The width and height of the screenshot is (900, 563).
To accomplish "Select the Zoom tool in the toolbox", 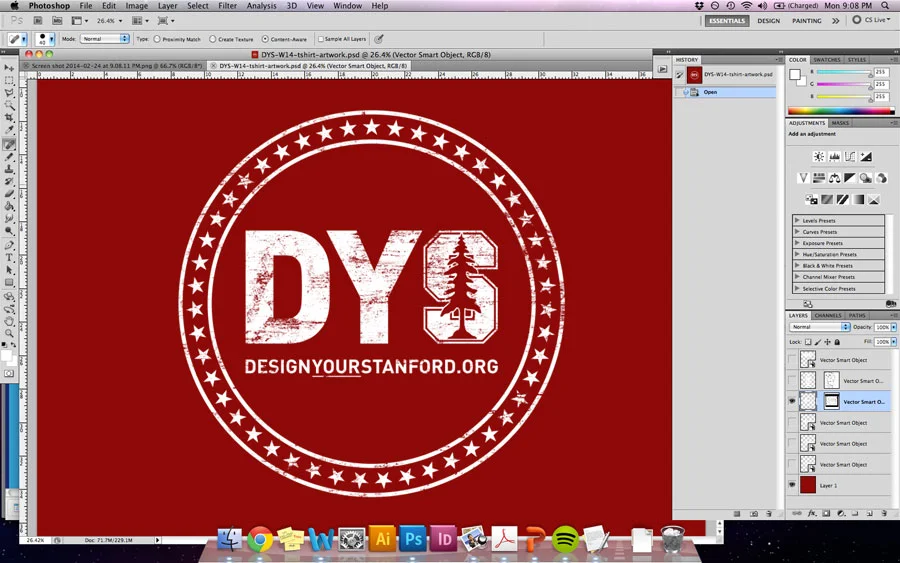I will click(9, 333).
